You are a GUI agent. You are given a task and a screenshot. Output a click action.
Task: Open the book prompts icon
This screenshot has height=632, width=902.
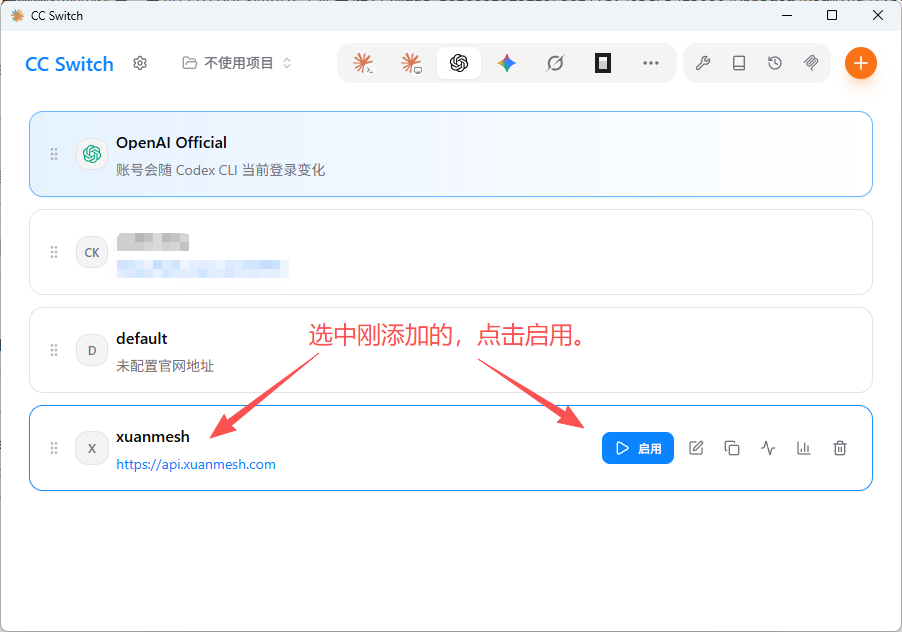739,63
